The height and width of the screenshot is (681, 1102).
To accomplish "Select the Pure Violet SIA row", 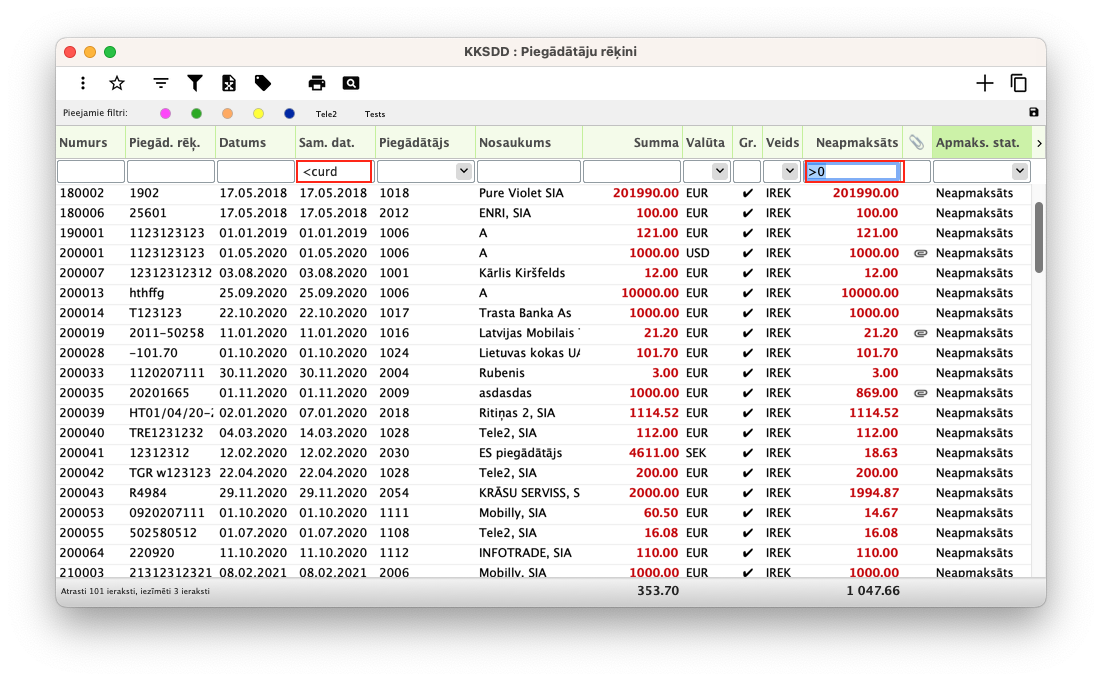I will (x=544, y=193).
